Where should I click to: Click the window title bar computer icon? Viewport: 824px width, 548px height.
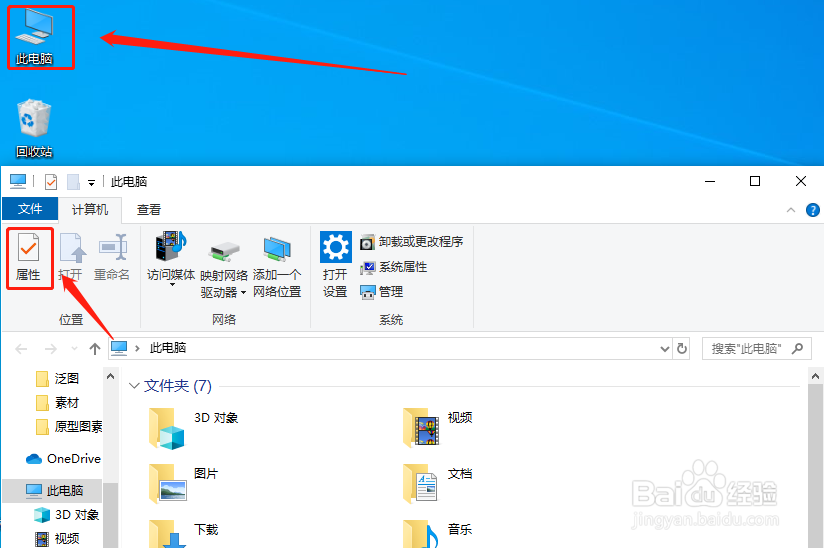[x=18, y=182]
